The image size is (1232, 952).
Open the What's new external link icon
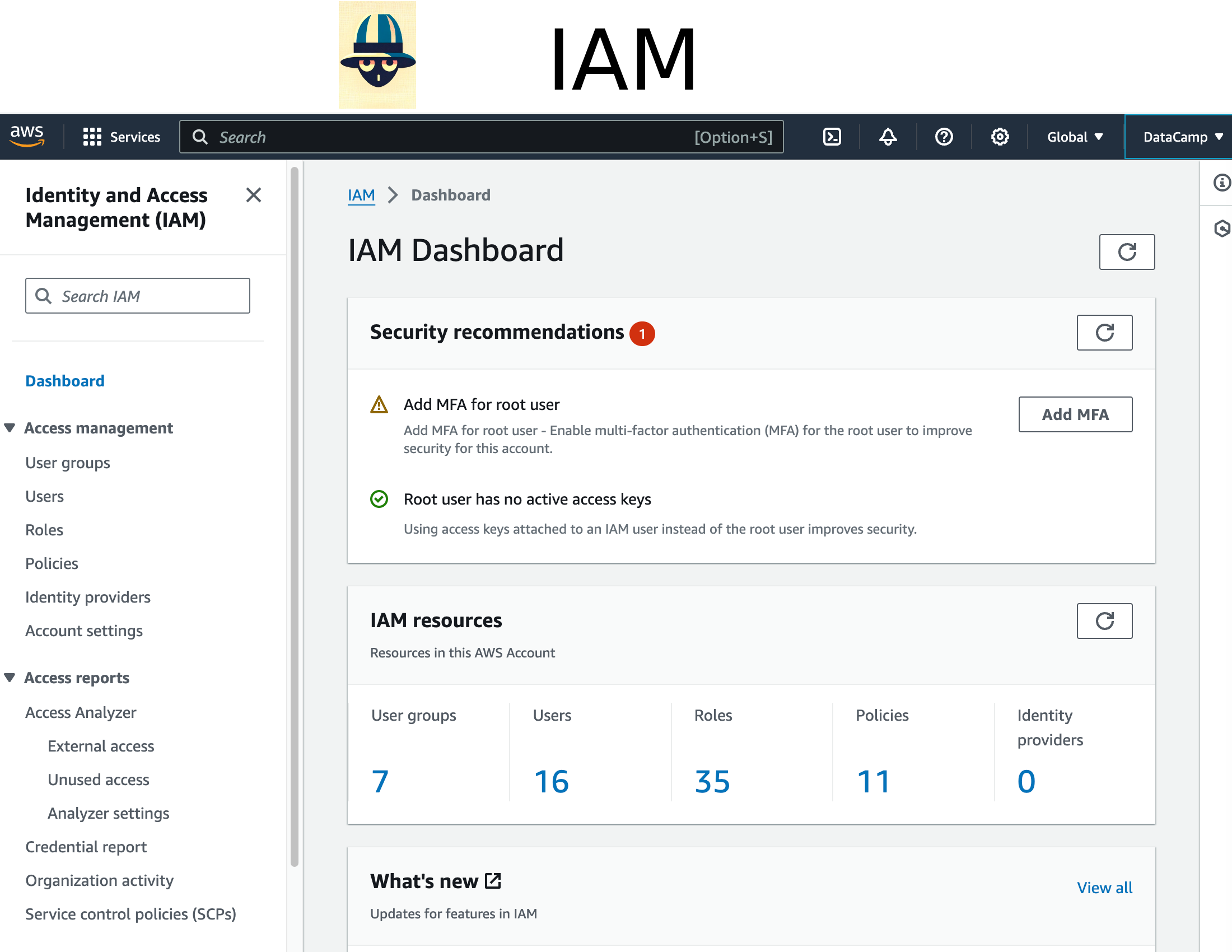493,881
